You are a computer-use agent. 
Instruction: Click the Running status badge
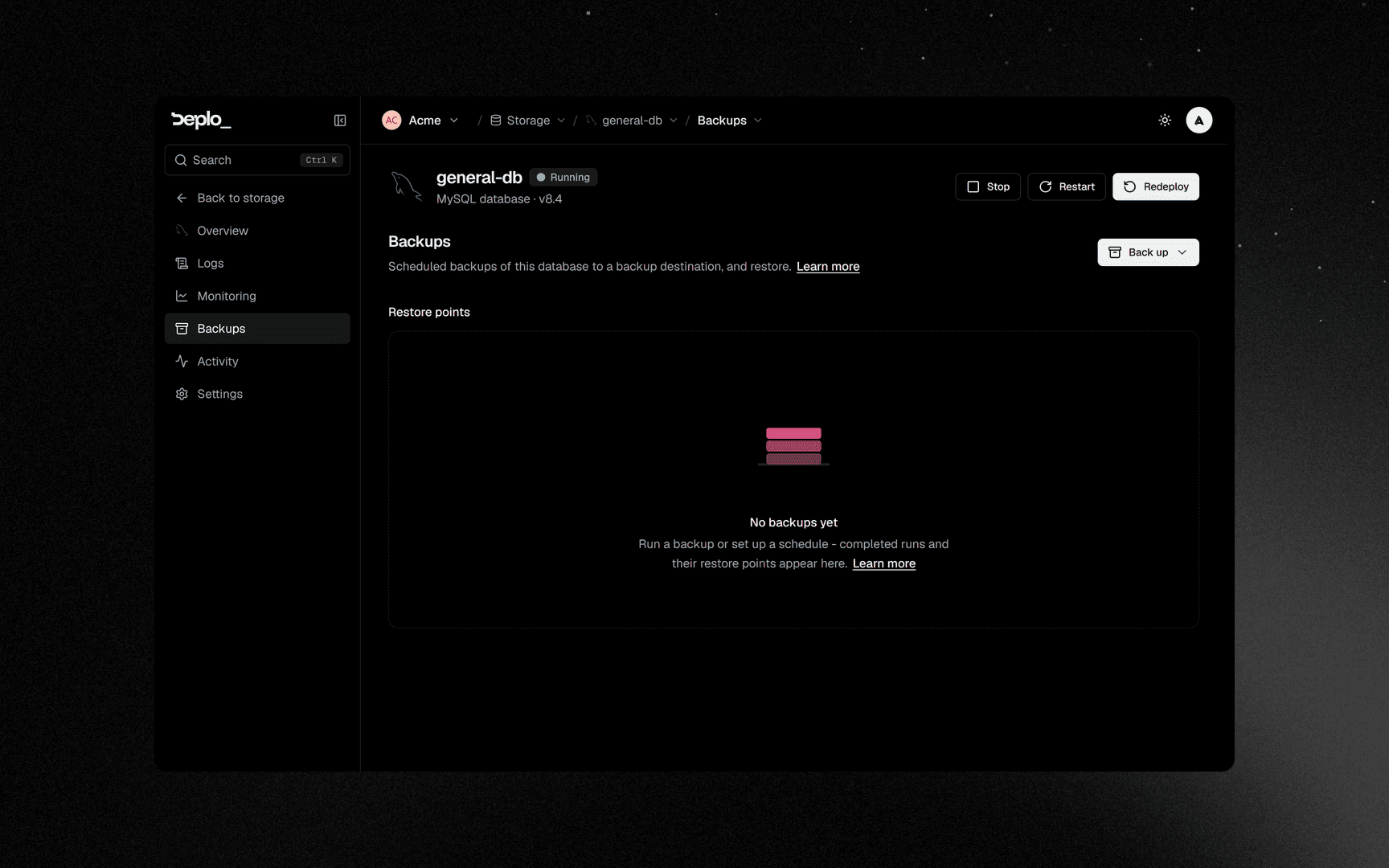pyautogui.click(x=563, y=178)
